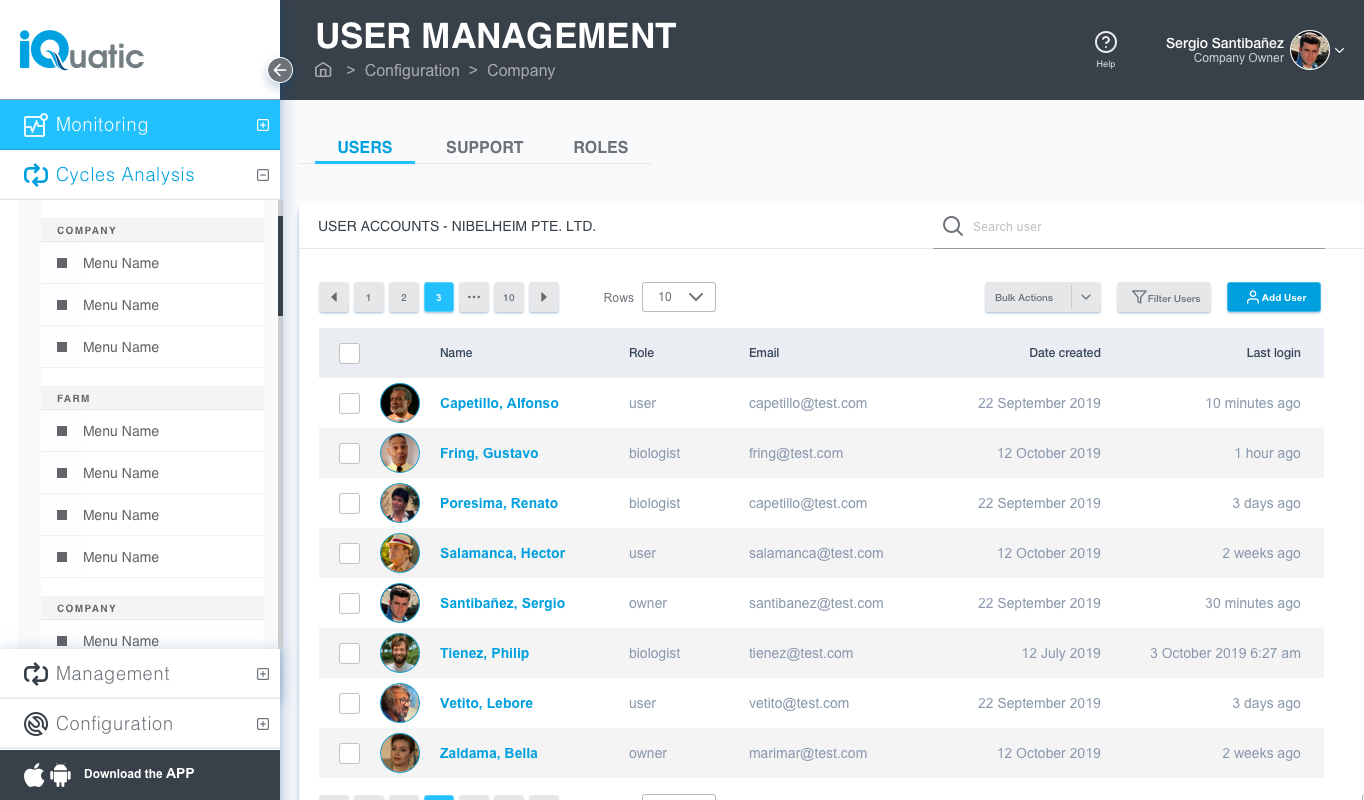
Task: Open the Rows per page dropdown
Action: 678,297
